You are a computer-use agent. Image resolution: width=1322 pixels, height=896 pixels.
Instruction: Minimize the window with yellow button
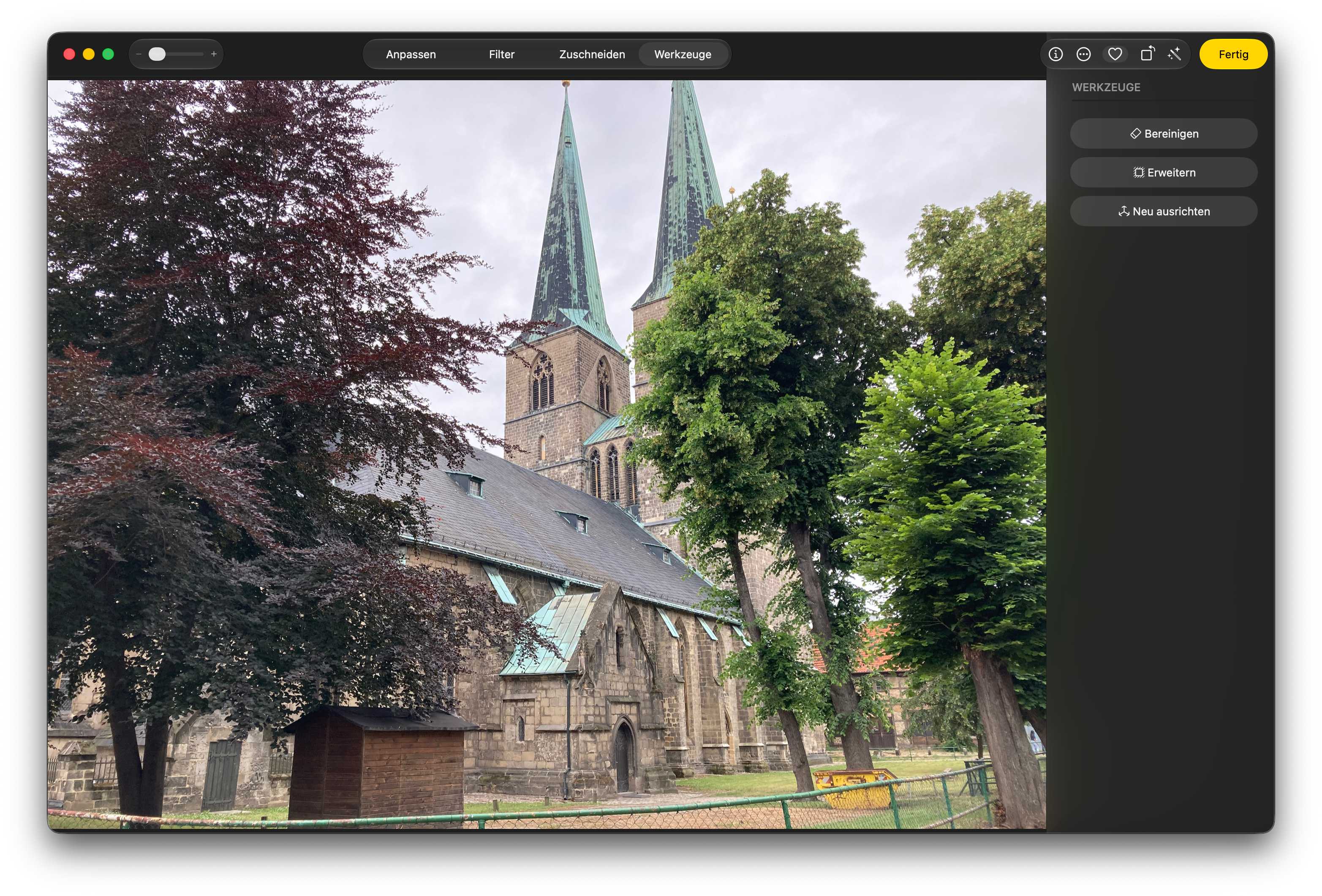coord(89,54)
